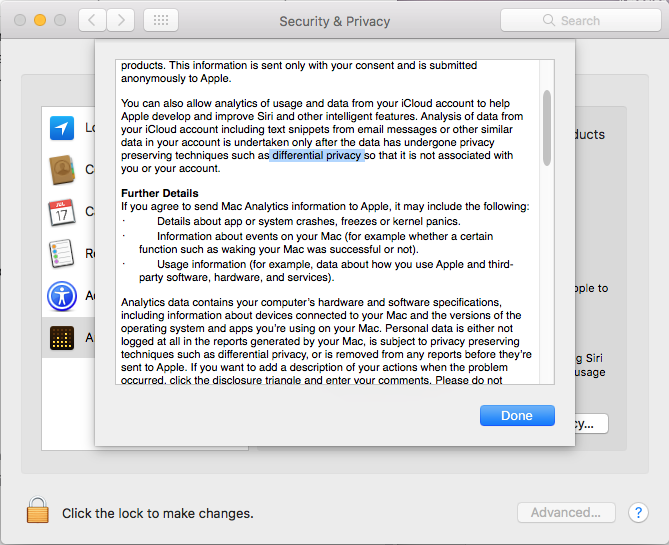The height and width of the screenshot is (545, 669).
Task: Select the Calendar icon in sidebar
Action: click(x=62, y=212)
